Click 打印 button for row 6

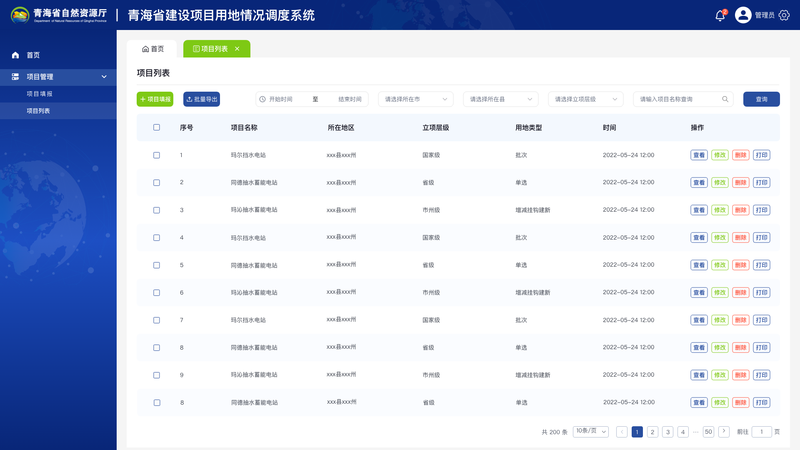click(x=761, y=293)
